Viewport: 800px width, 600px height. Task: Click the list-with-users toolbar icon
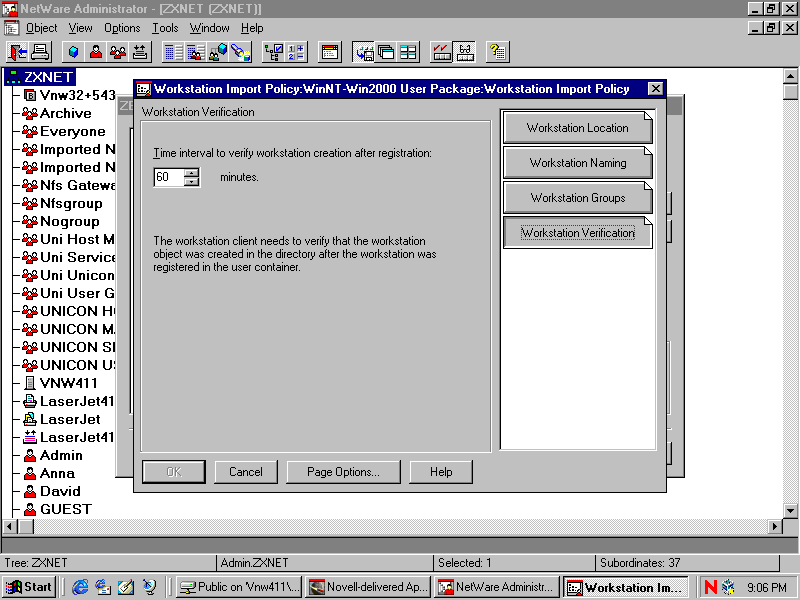(195, 52)
